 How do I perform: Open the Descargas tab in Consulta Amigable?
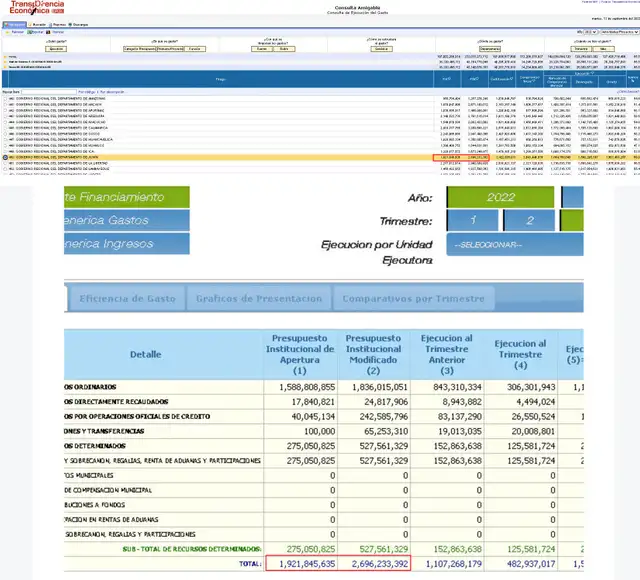point(78,24)
